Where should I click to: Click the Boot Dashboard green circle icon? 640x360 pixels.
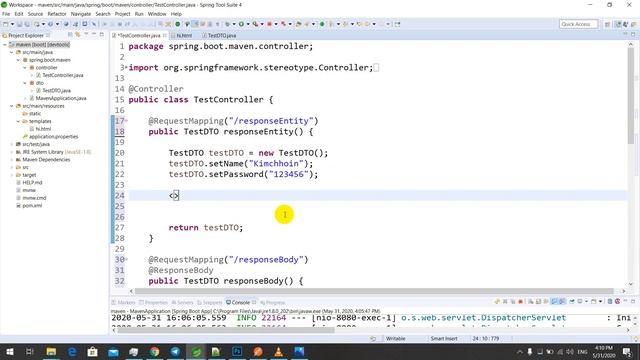[178, 24]
